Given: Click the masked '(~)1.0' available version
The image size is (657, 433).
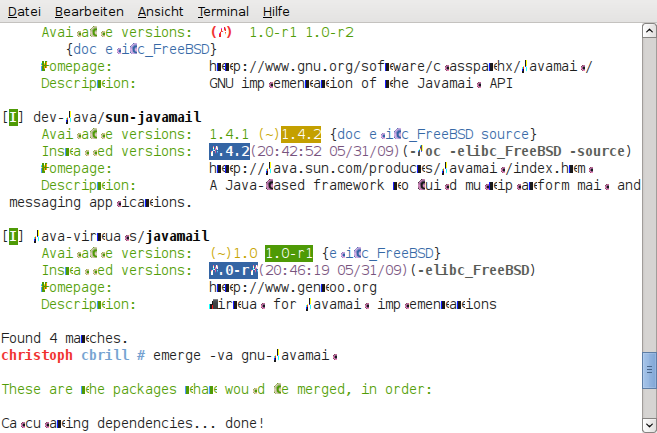Looking at the screenshot, I should 233,253.
